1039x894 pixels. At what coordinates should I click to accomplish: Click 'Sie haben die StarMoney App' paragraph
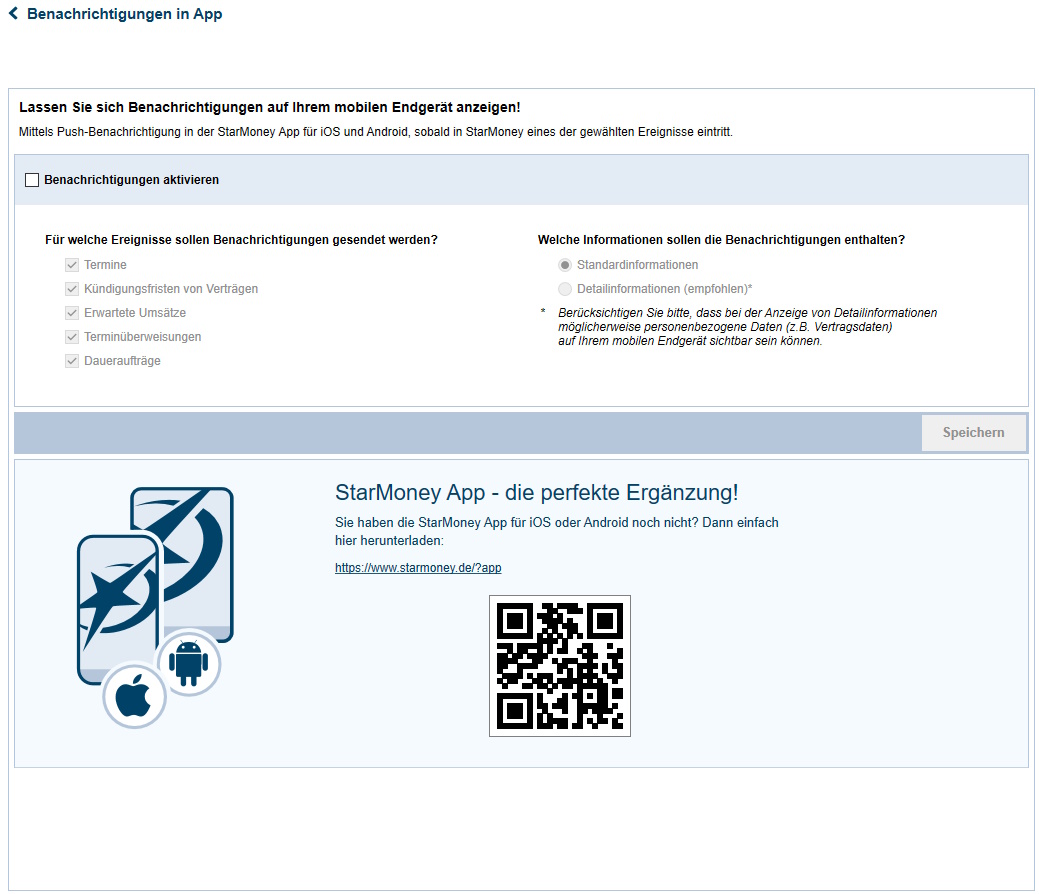(557, 531)
